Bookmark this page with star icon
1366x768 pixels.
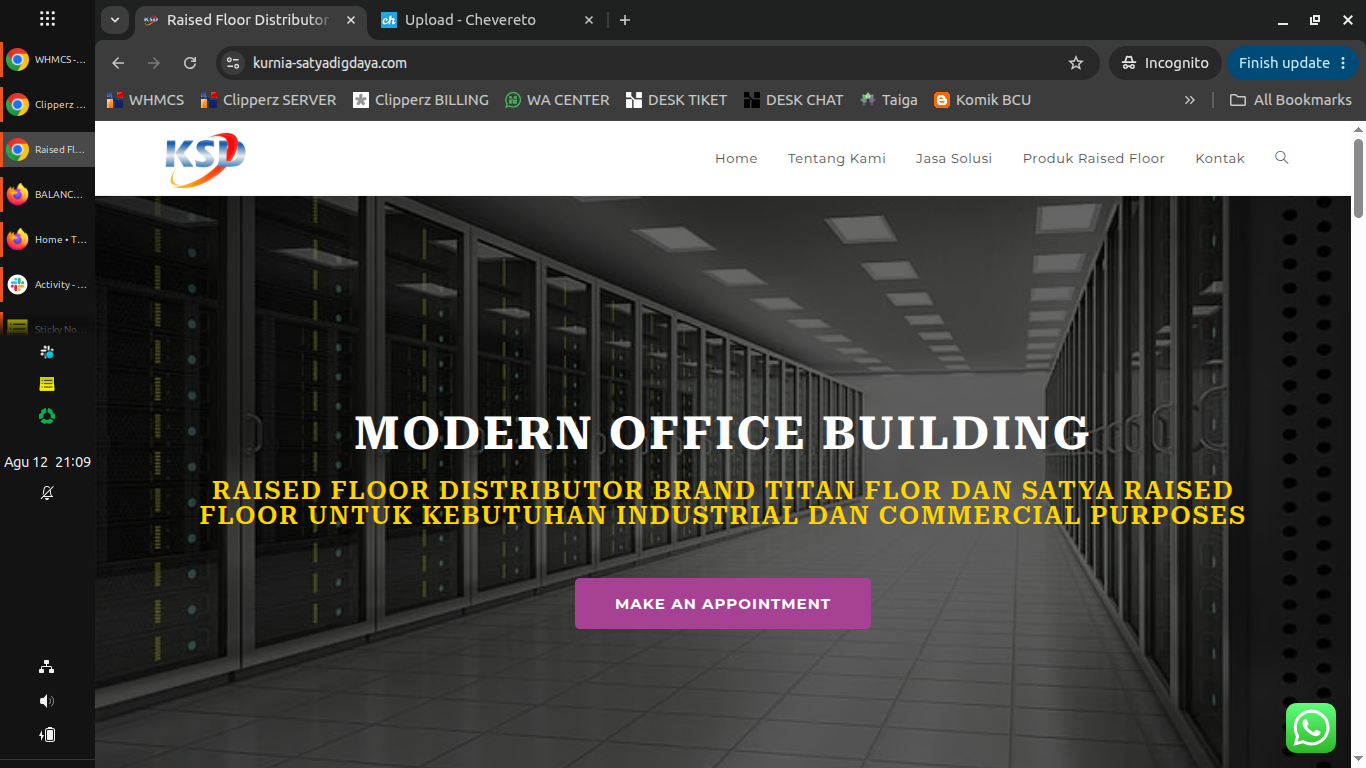[1076, 63]
